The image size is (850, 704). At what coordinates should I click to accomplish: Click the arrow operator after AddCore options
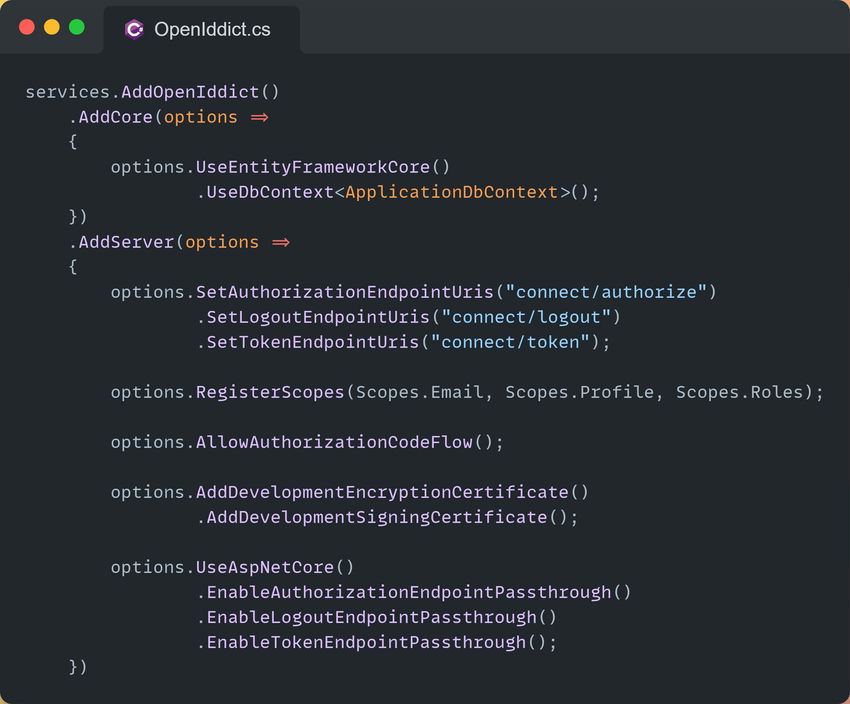tap(260, 117)
